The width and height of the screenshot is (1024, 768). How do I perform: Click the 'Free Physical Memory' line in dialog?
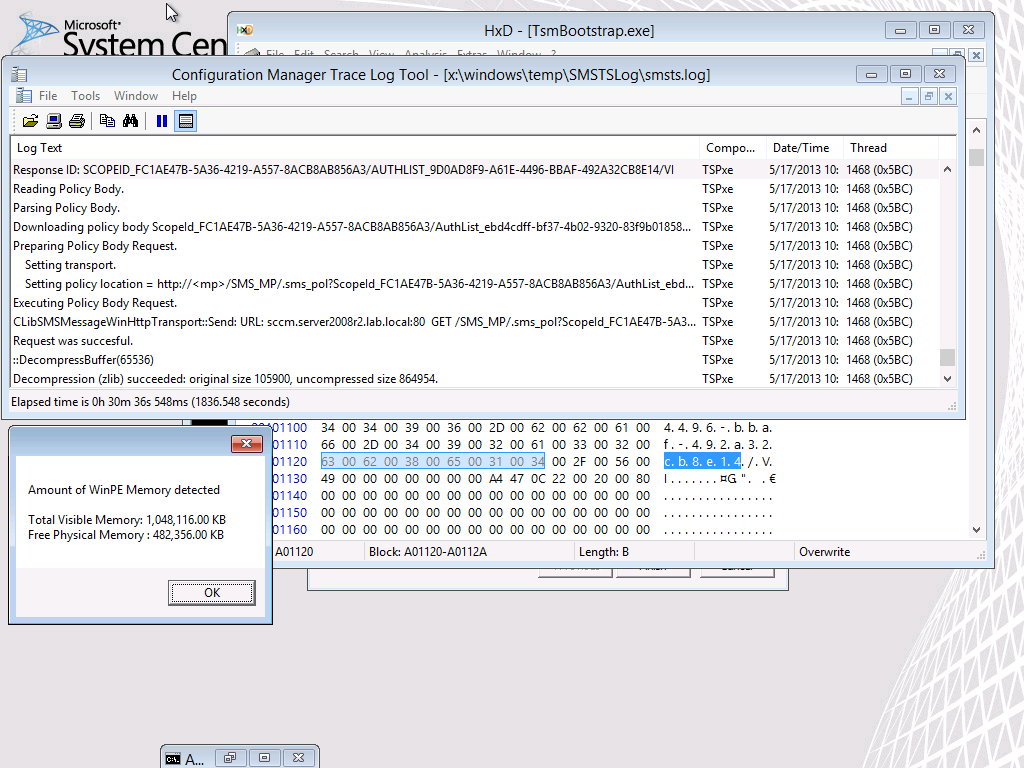click(125, 535)
